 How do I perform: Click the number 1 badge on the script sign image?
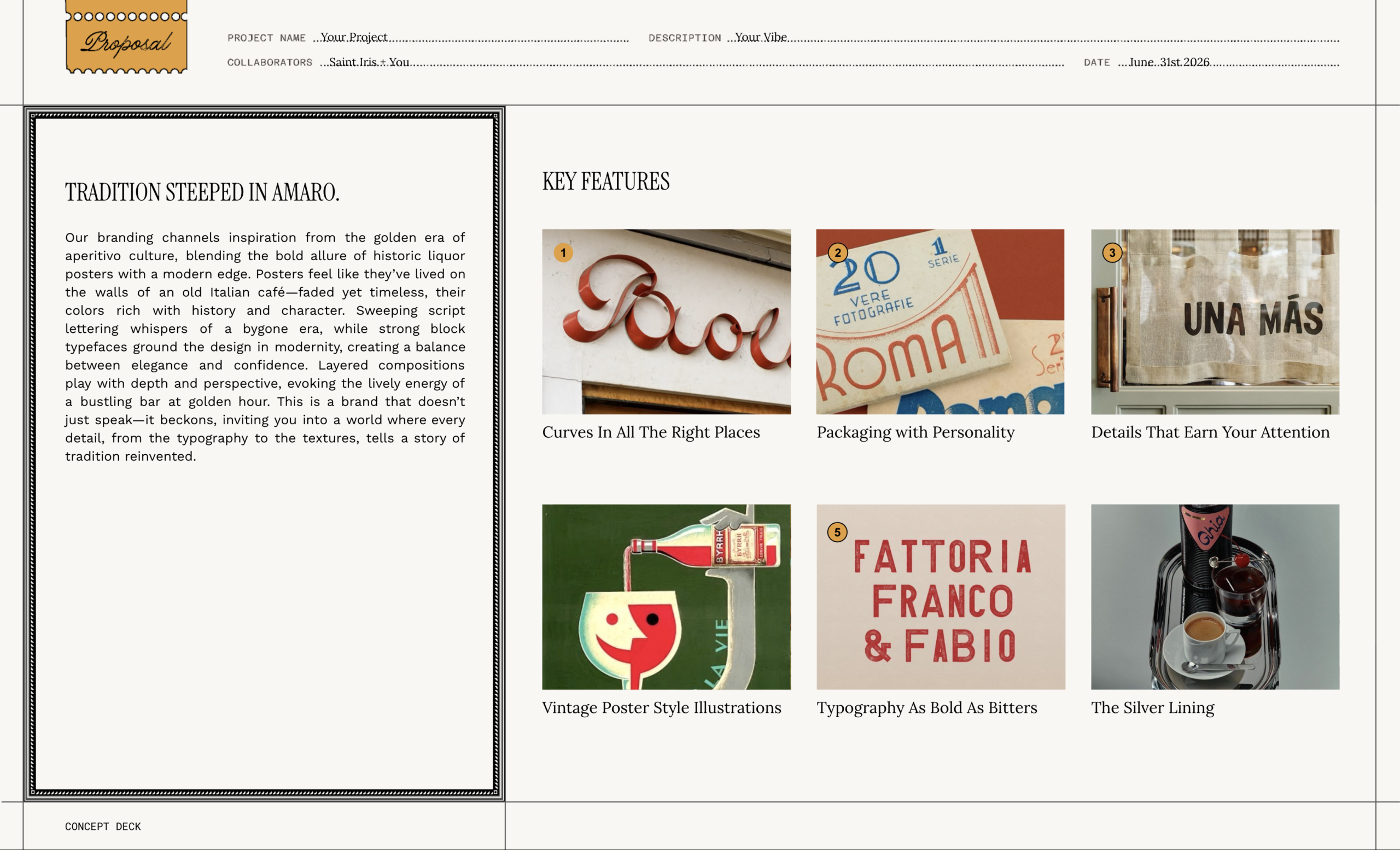pos(563,253)
